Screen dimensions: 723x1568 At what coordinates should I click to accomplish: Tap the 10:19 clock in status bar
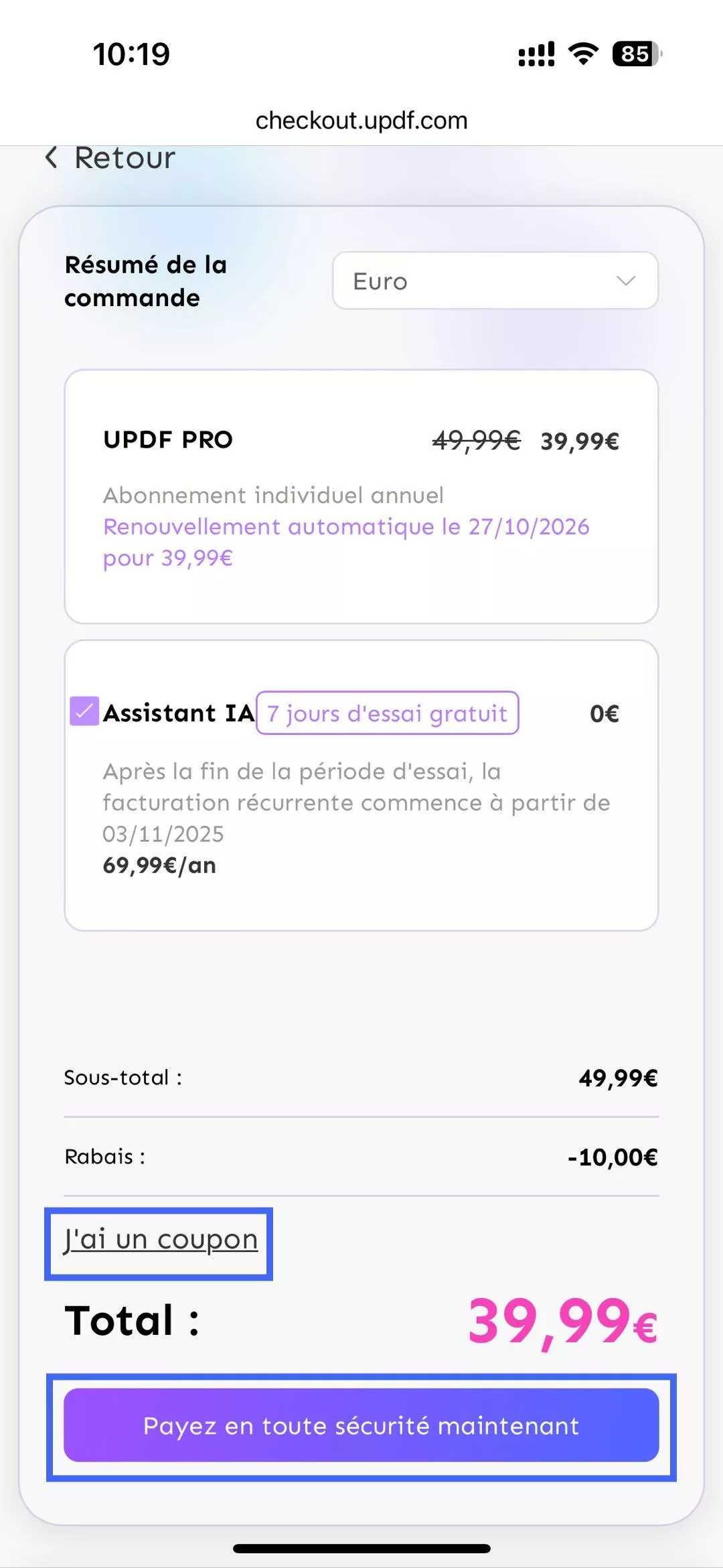click(x=131, y=54)
